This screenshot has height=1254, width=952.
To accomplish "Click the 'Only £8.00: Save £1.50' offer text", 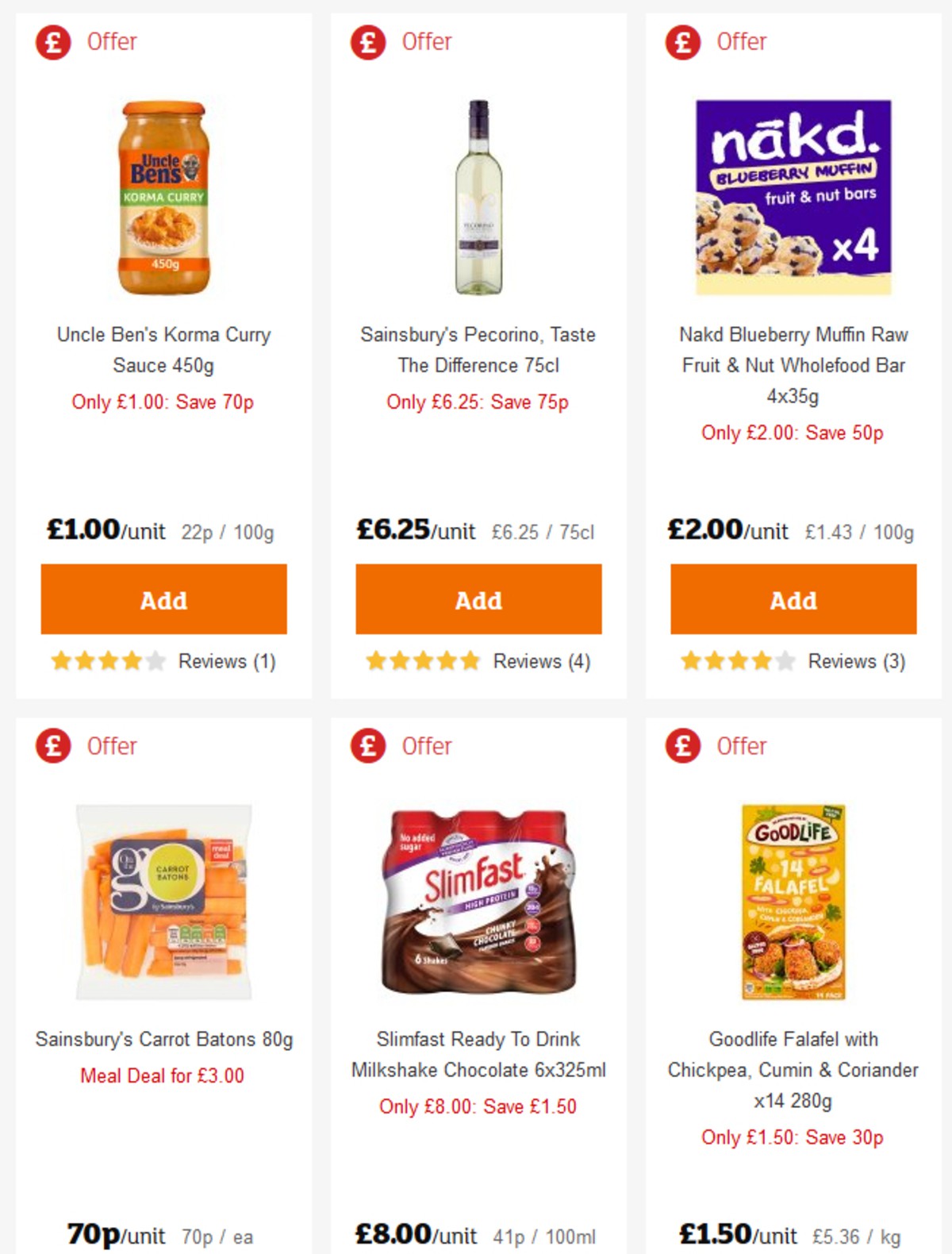I will 478,1106.
